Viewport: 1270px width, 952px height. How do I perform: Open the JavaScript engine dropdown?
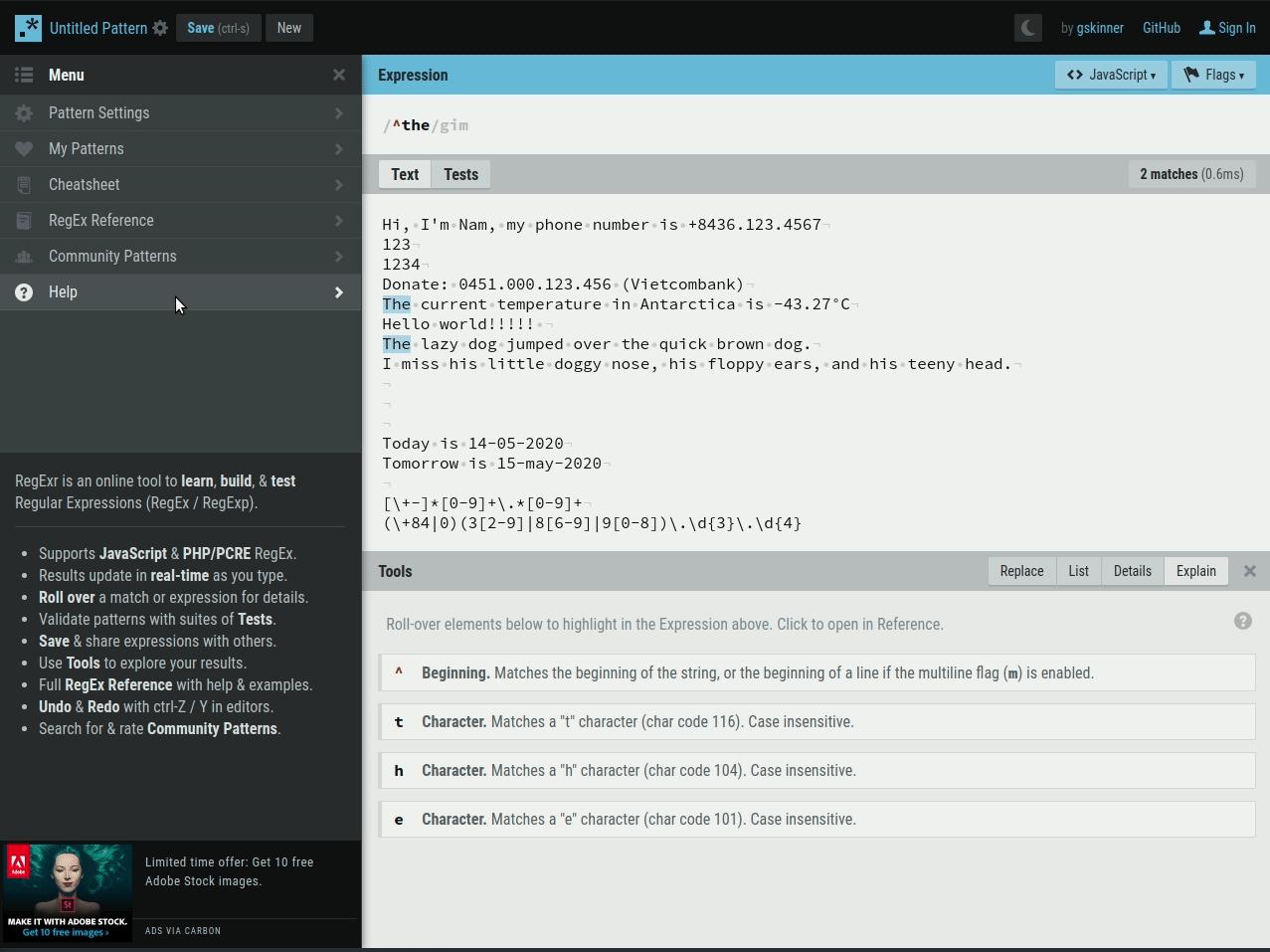pyautogui.click(x=1111, y=75)
